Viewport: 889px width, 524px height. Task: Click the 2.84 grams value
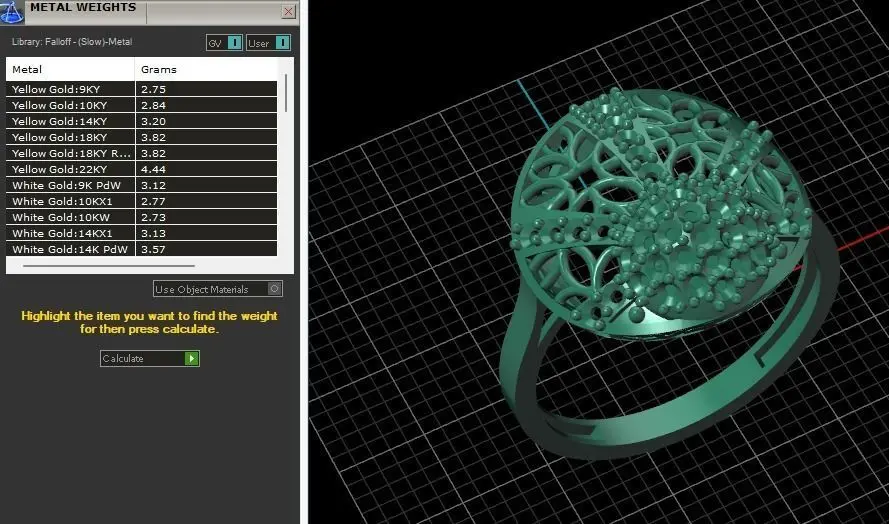(153, 105)
